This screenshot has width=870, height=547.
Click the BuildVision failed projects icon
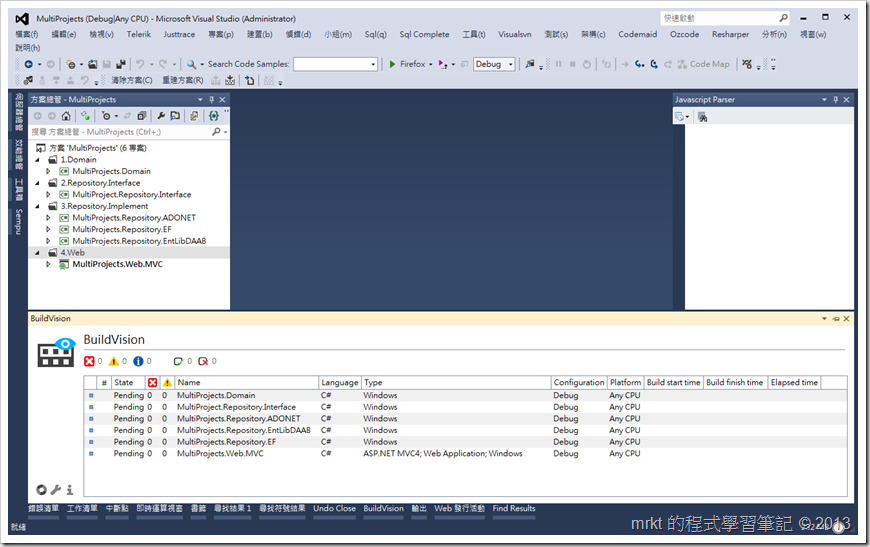203,362
